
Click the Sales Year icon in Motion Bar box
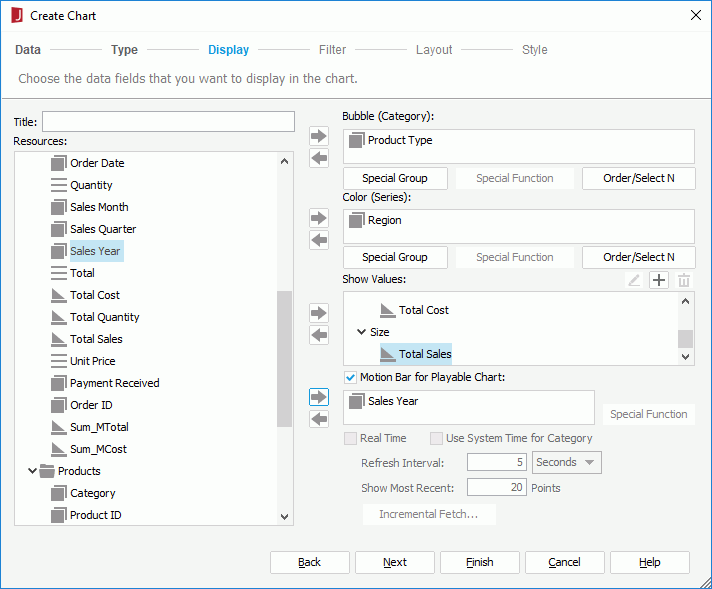click(356, 401)
